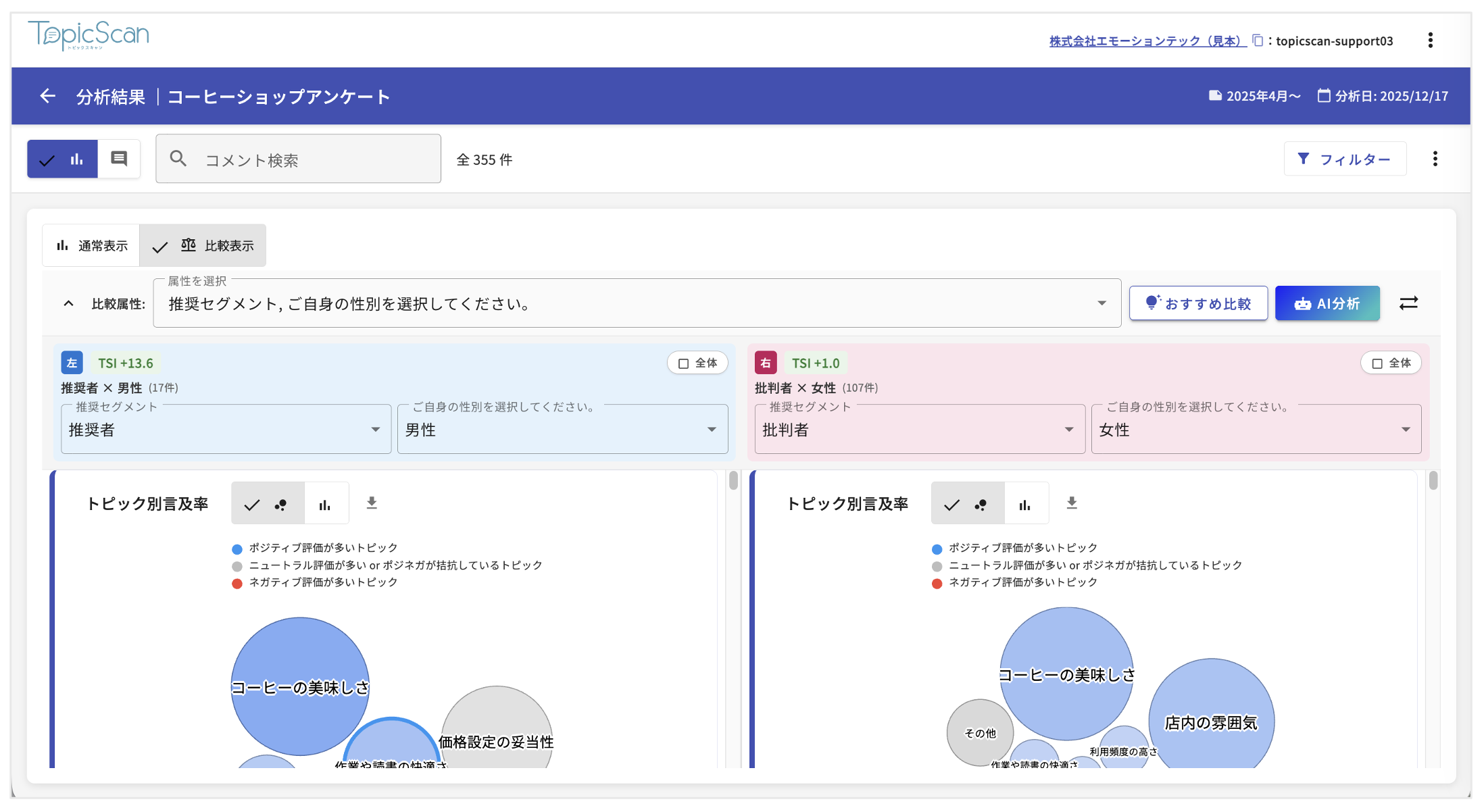Viewport: 1484px width, 812px height.
Task: Click the AI分析 button
Action: pyautogui.click(x=1327, y=304)
